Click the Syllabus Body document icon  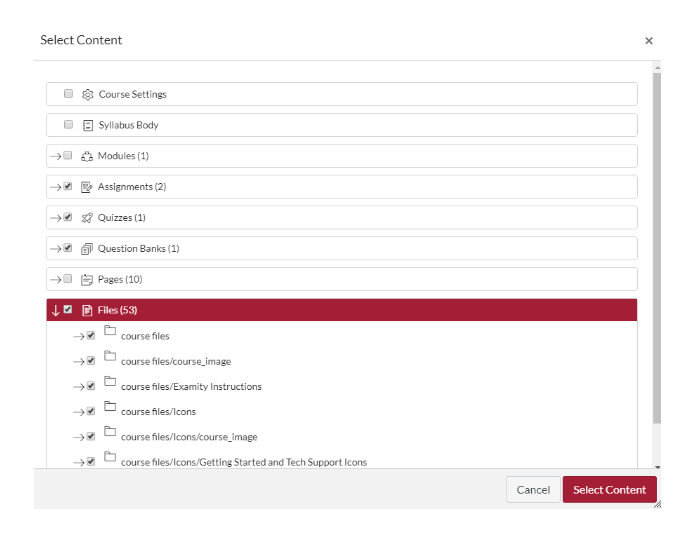(x=88, y=125)
